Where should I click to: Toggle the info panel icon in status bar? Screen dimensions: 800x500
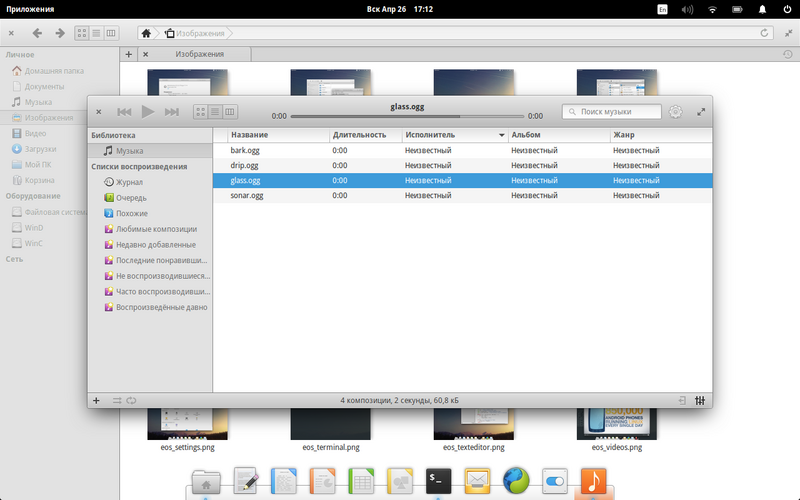click(682, 401)
